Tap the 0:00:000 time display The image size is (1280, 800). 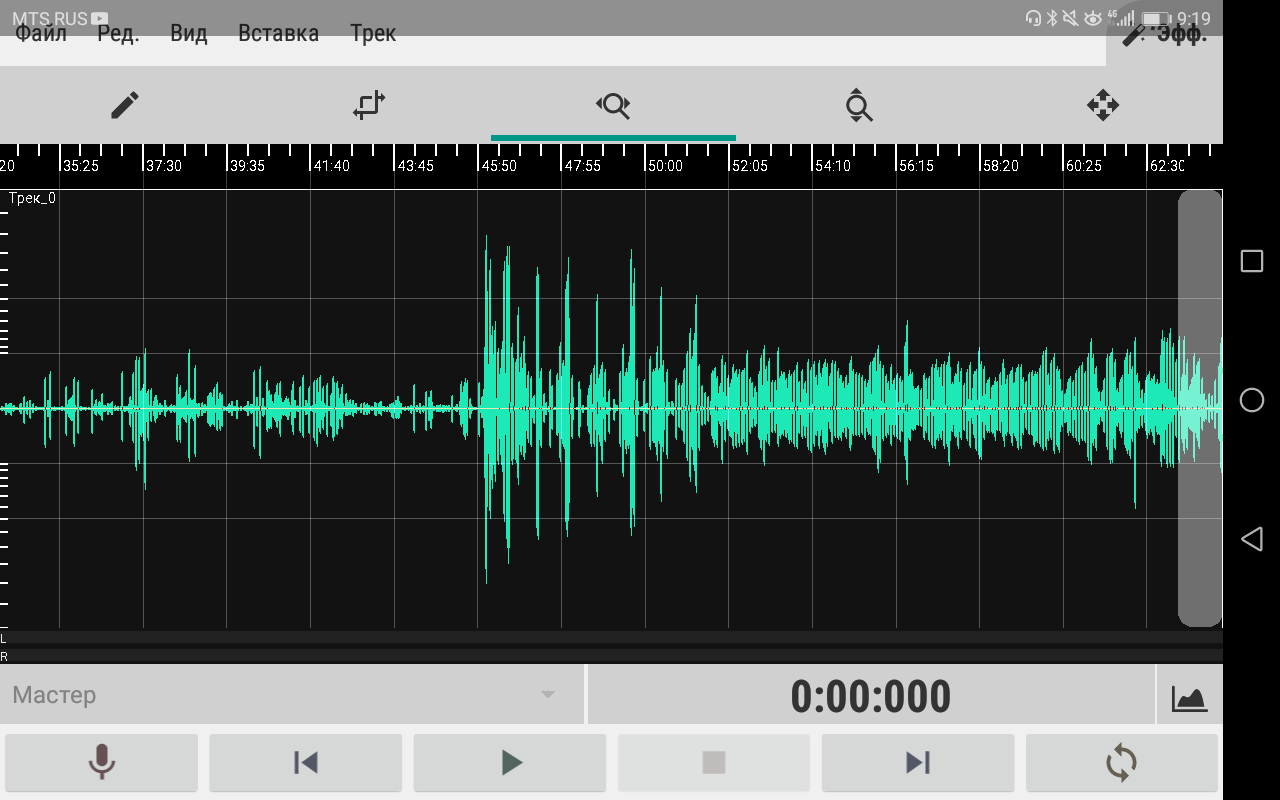[871, 696]
